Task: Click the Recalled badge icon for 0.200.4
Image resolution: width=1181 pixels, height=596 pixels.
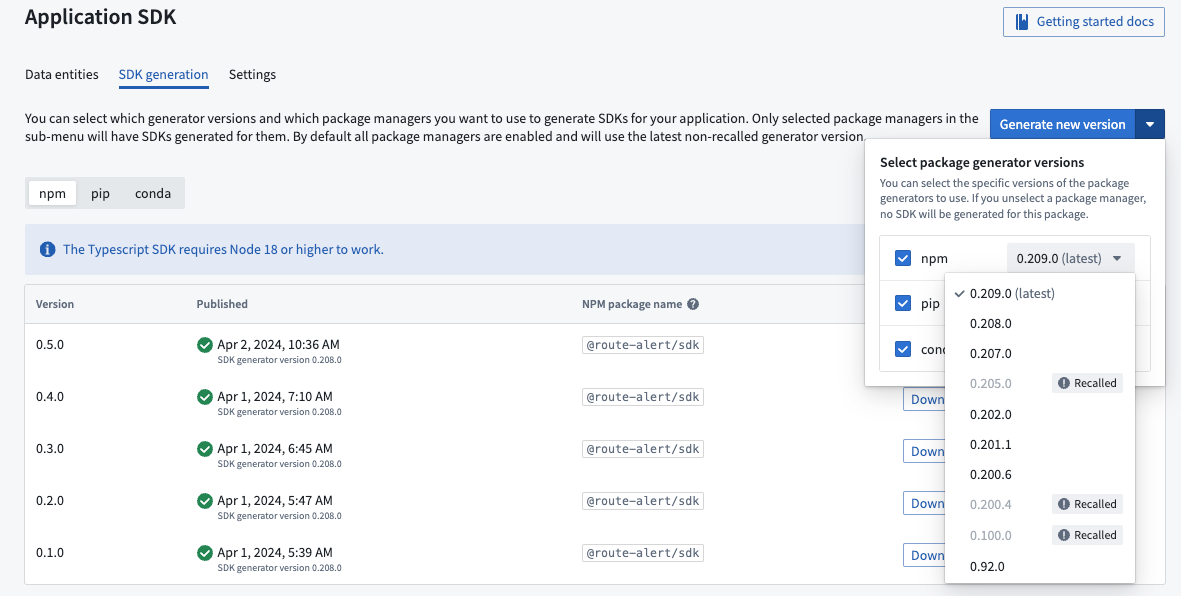Action: [1064, 504]
